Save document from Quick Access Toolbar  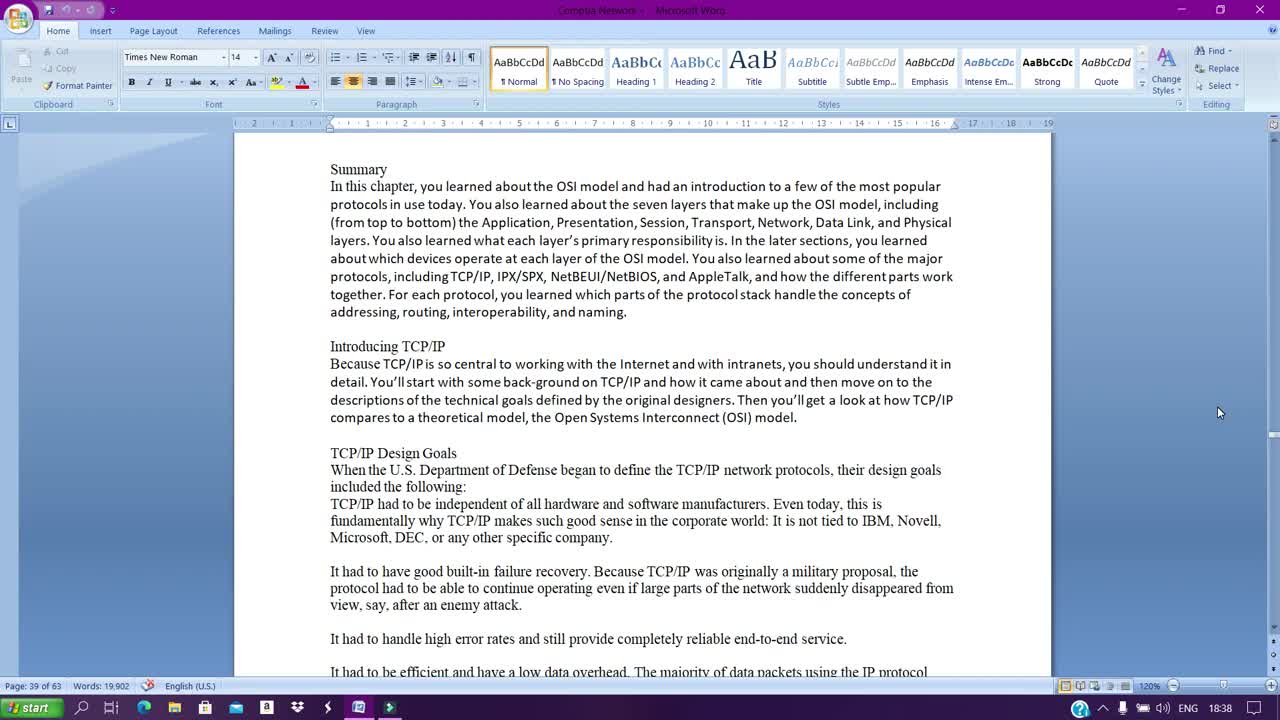(48, 10)
